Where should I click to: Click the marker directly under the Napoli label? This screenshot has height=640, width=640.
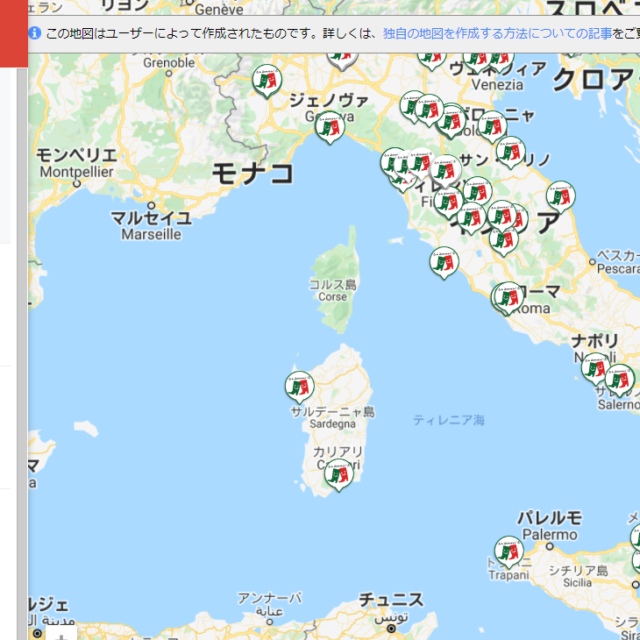[595, 369]
